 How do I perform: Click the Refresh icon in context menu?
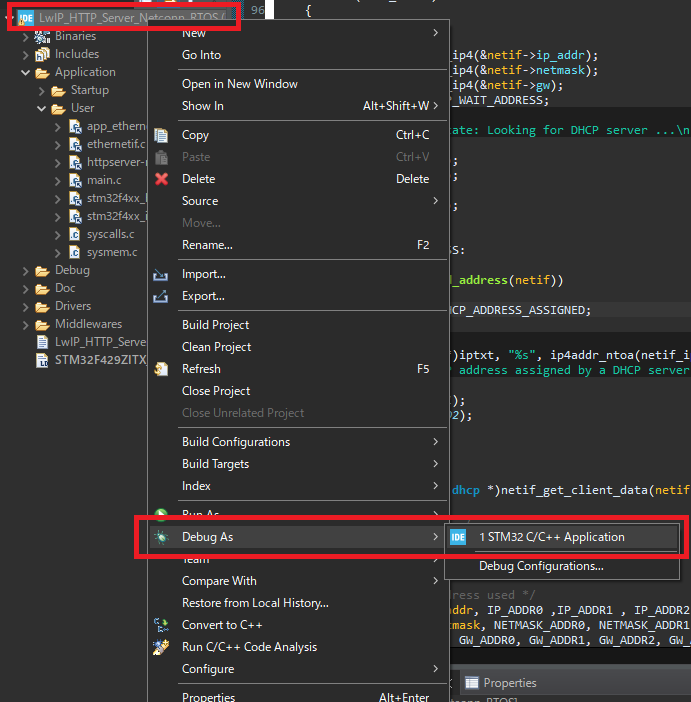tap(161, 369)
